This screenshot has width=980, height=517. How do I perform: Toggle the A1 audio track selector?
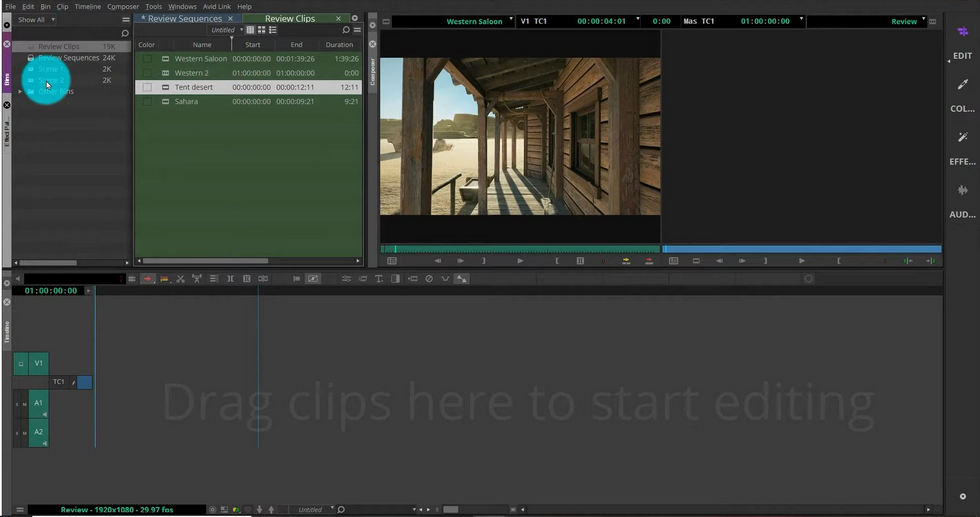click(x=38, y=404)
